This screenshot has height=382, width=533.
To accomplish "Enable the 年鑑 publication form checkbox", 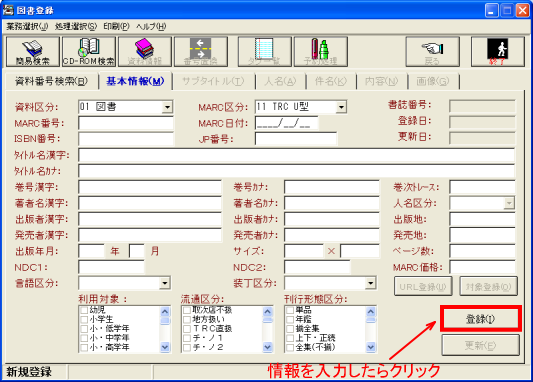I will (290, 319).
